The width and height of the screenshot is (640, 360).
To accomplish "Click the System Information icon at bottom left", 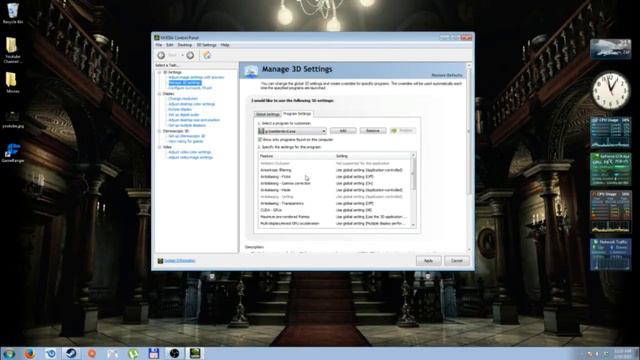I will pos(160,261).
